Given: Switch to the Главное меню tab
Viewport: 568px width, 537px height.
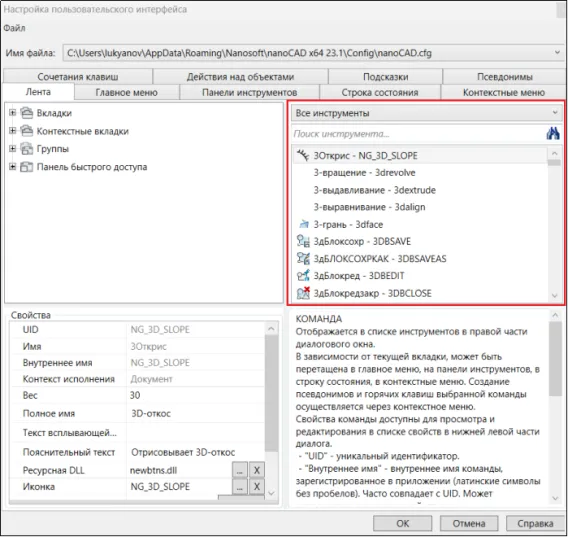Looking at the screenshot, I should [126, 92].
